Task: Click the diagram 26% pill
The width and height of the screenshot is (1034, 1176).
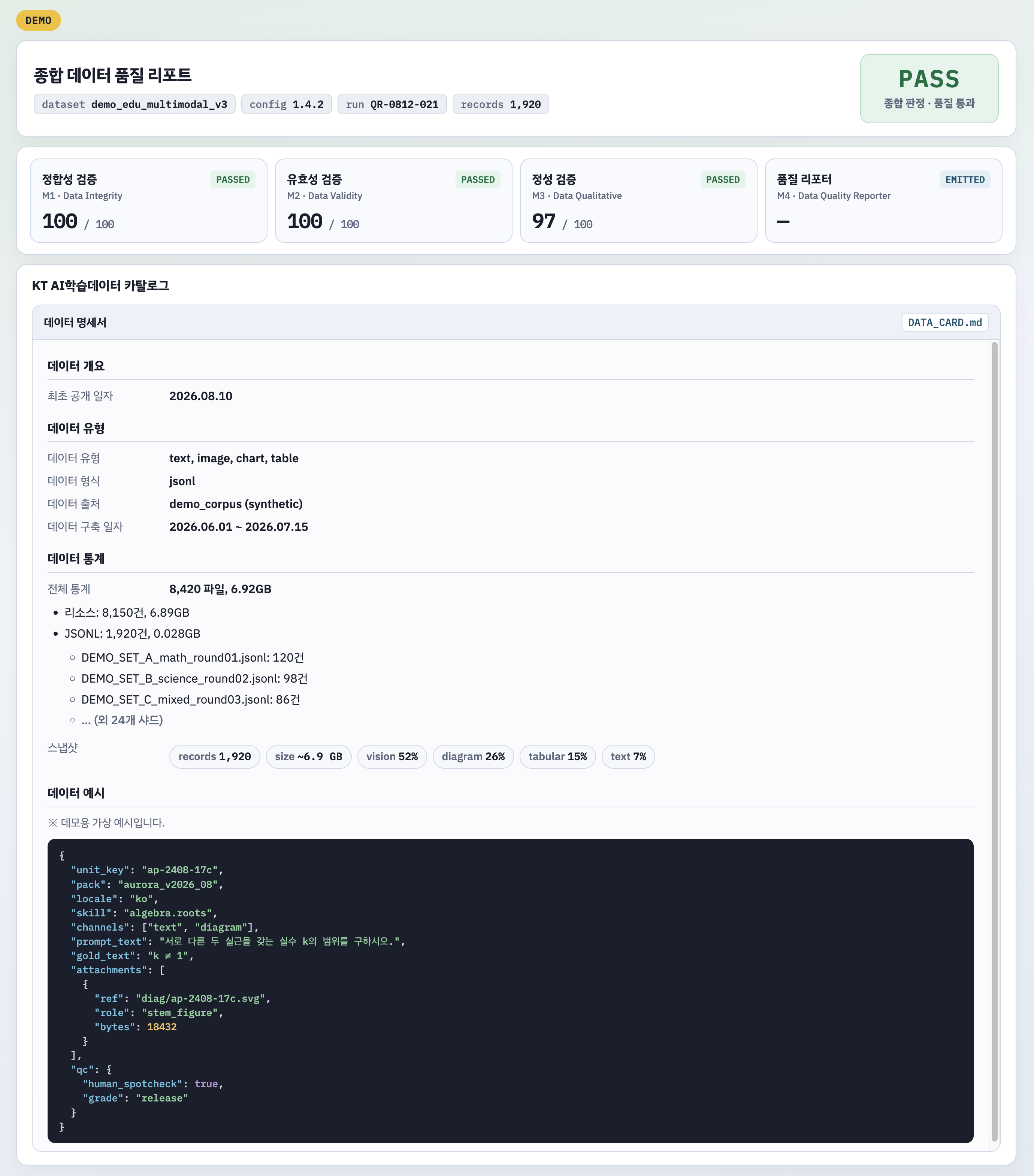Action: click(x=473, y=756)
